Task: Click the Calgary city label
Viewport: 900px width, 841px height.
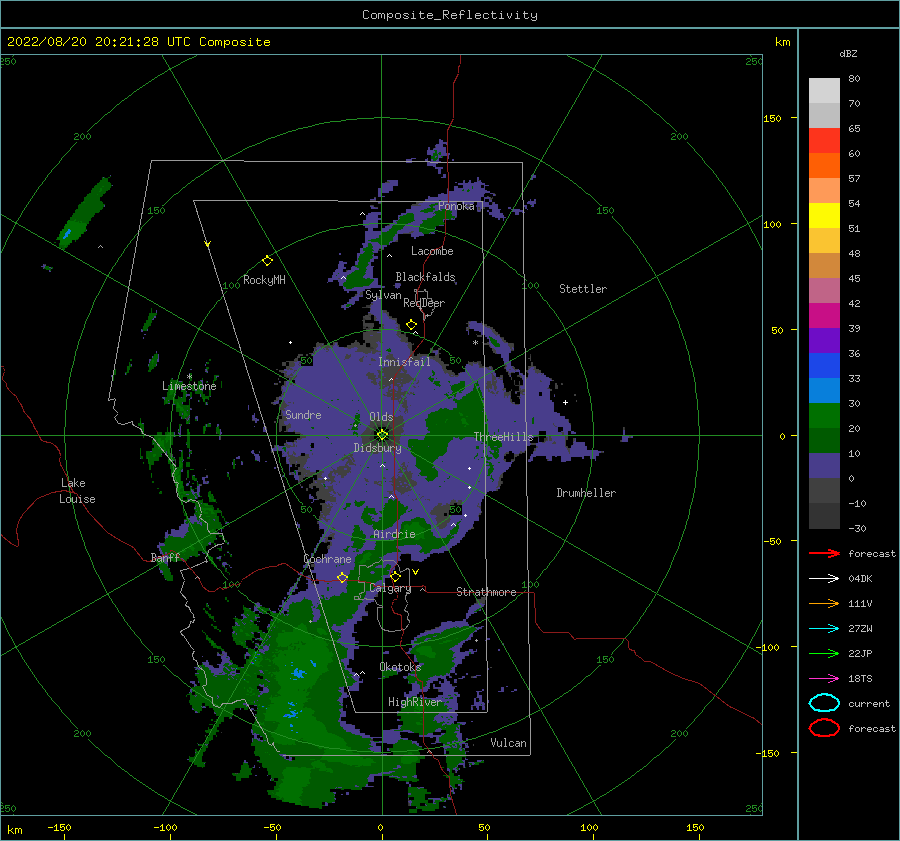Action: [x=390, y=588]
